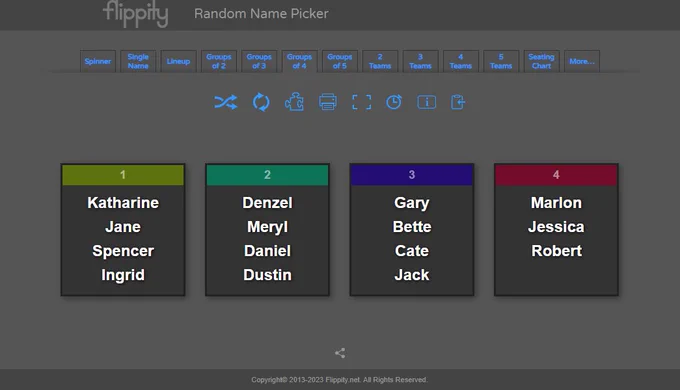Open the Single Name tab

point(138,61)
